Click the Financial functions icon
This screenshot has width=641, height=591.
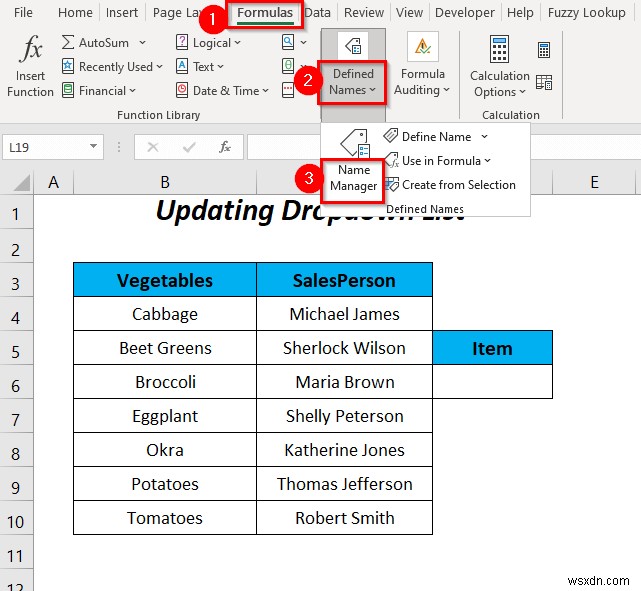click(x=68, y=90)
